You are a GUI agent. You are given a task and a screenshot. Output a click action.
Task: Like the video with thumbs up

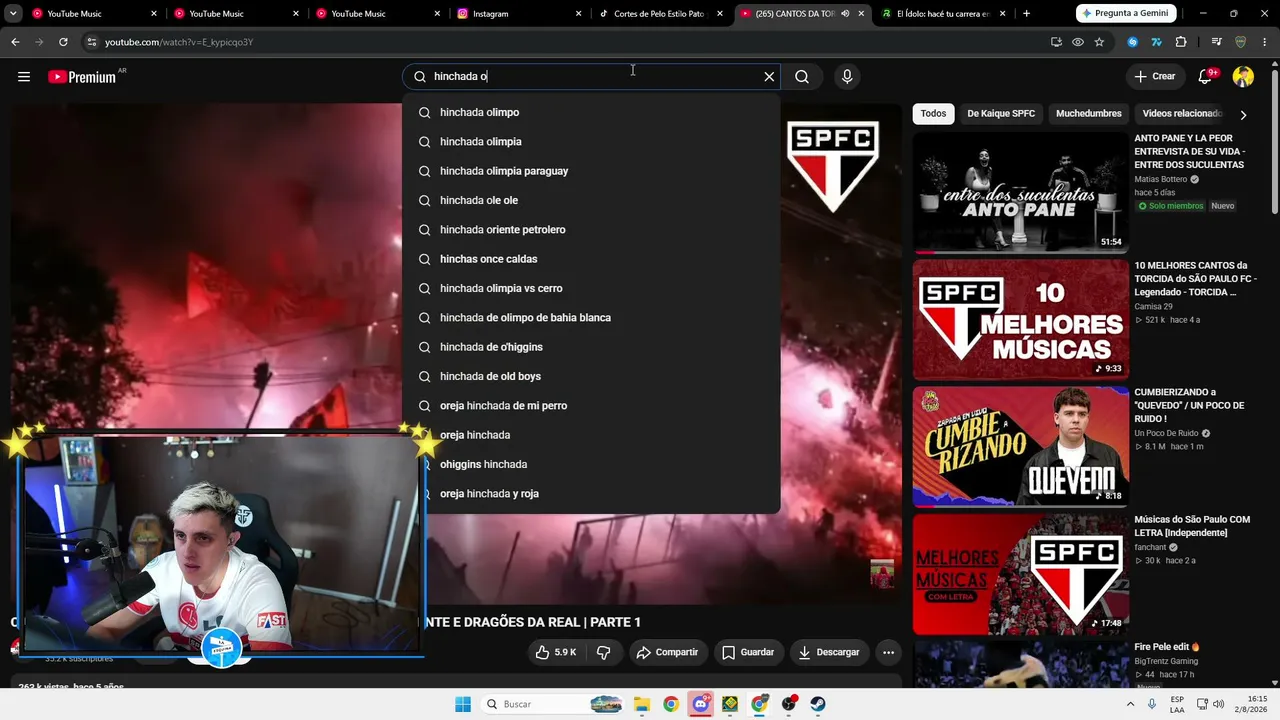tap(555, 652)
